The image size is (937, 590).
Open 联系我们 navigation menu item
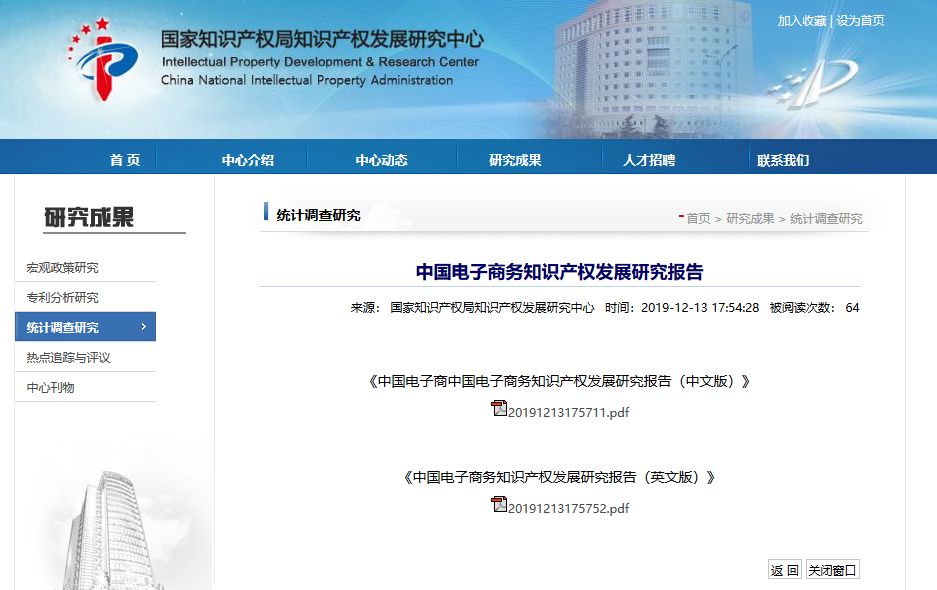tap(783, 160)
